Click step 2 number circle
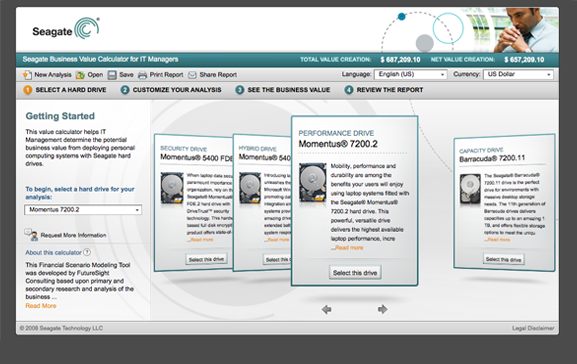 [125, 90]
